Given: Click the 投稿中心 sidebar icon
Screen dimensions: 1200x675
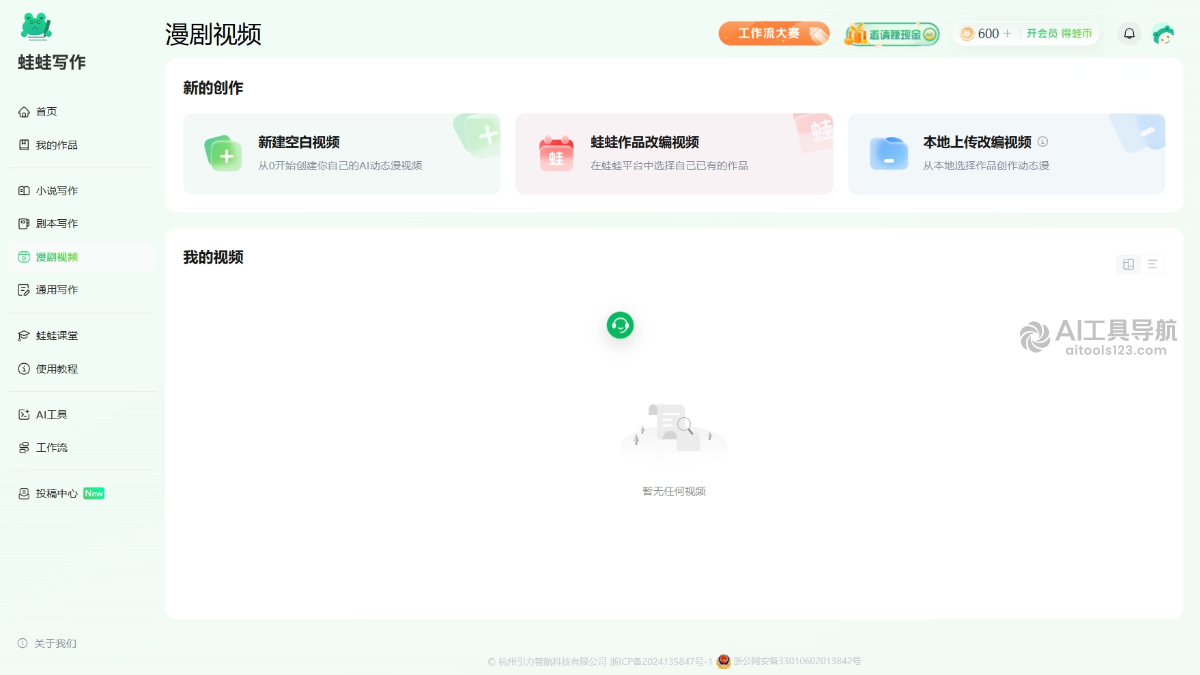Looking at the screenshot, I should point(24,493).
